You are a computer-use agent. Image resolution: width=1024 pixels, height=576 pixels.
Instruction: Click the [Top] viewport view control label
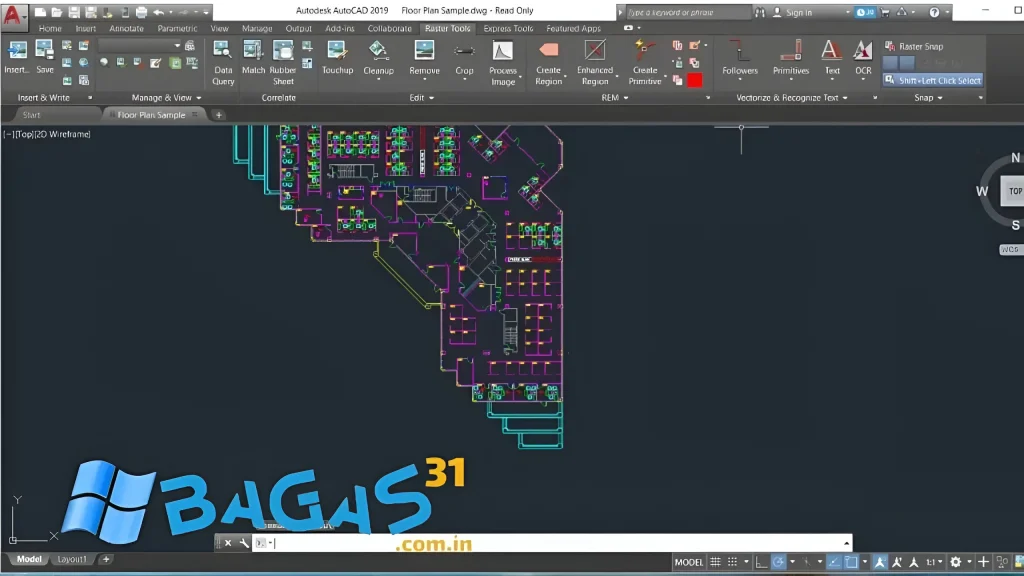pos(24,134)
